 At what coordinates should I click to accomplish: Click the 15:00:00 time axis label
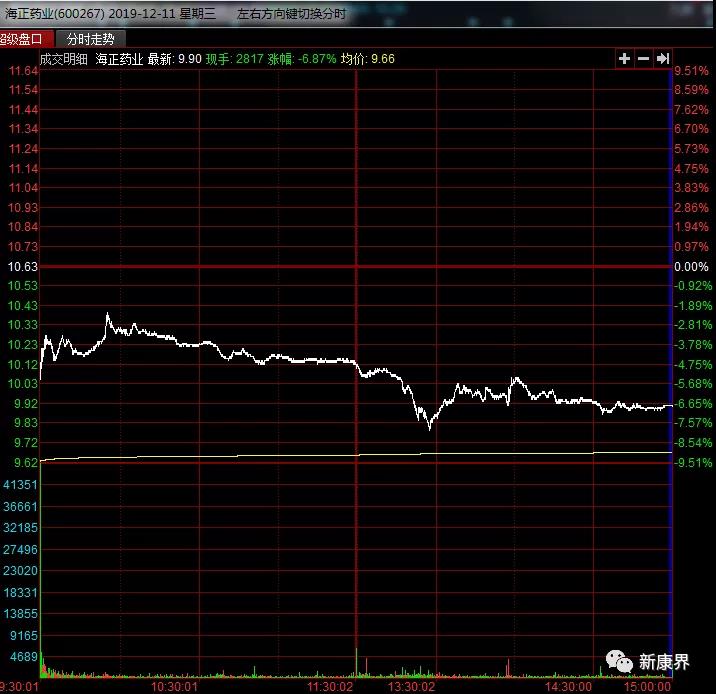coord(648,686)
